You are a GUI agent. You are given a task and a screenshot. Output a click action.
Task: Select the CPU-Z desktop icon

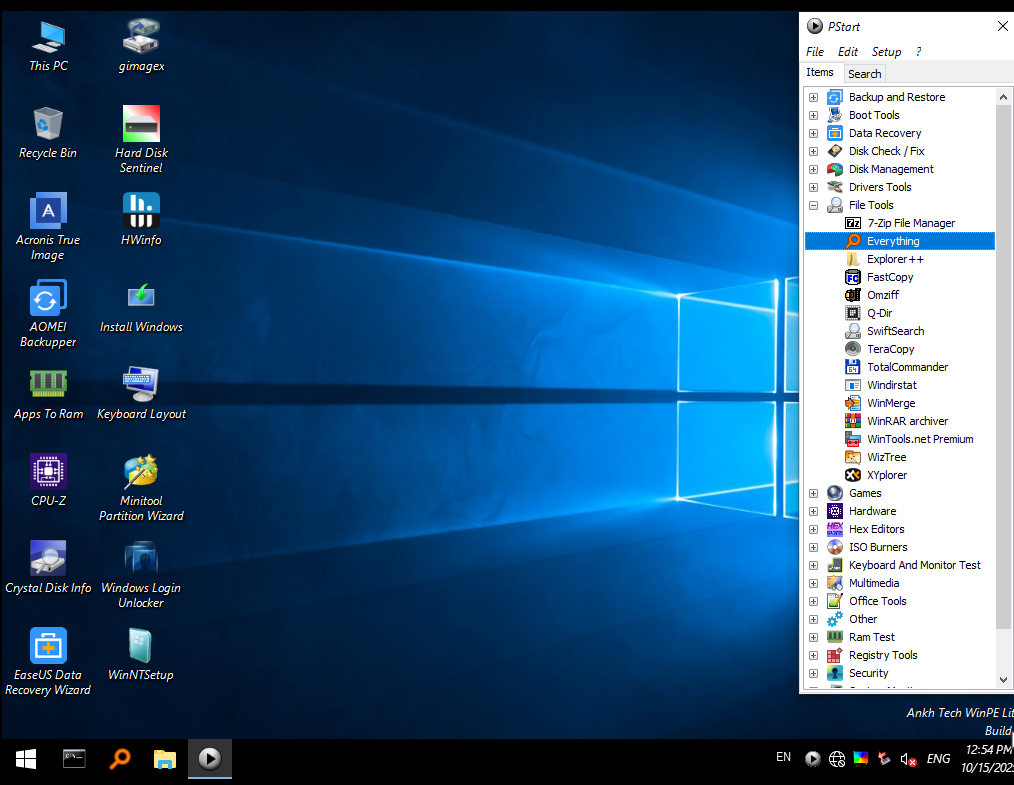48,472
